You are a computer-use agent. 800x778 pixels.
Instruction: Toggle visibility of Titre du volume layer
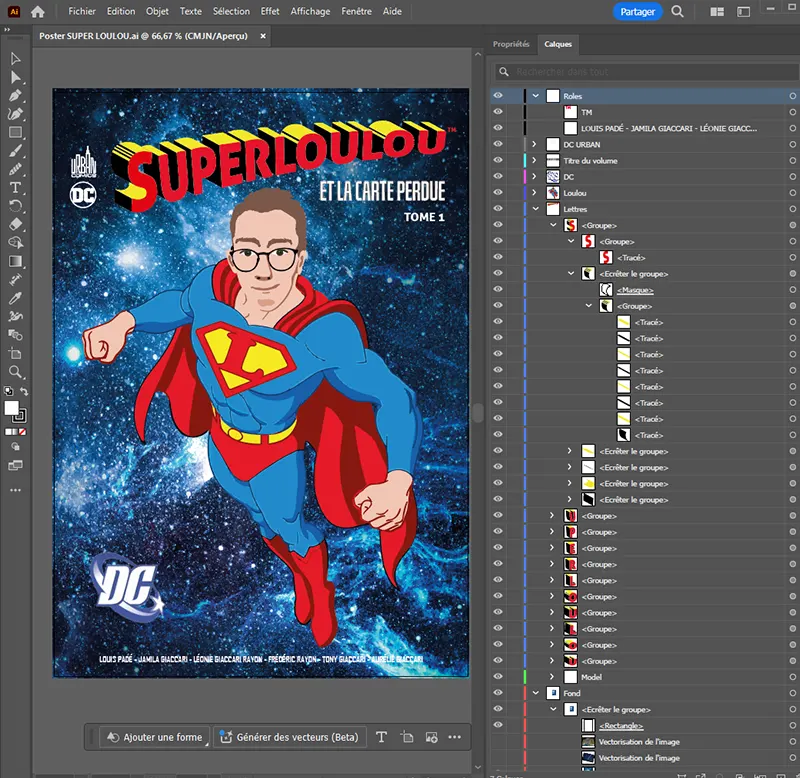click(x=498, y=160)
